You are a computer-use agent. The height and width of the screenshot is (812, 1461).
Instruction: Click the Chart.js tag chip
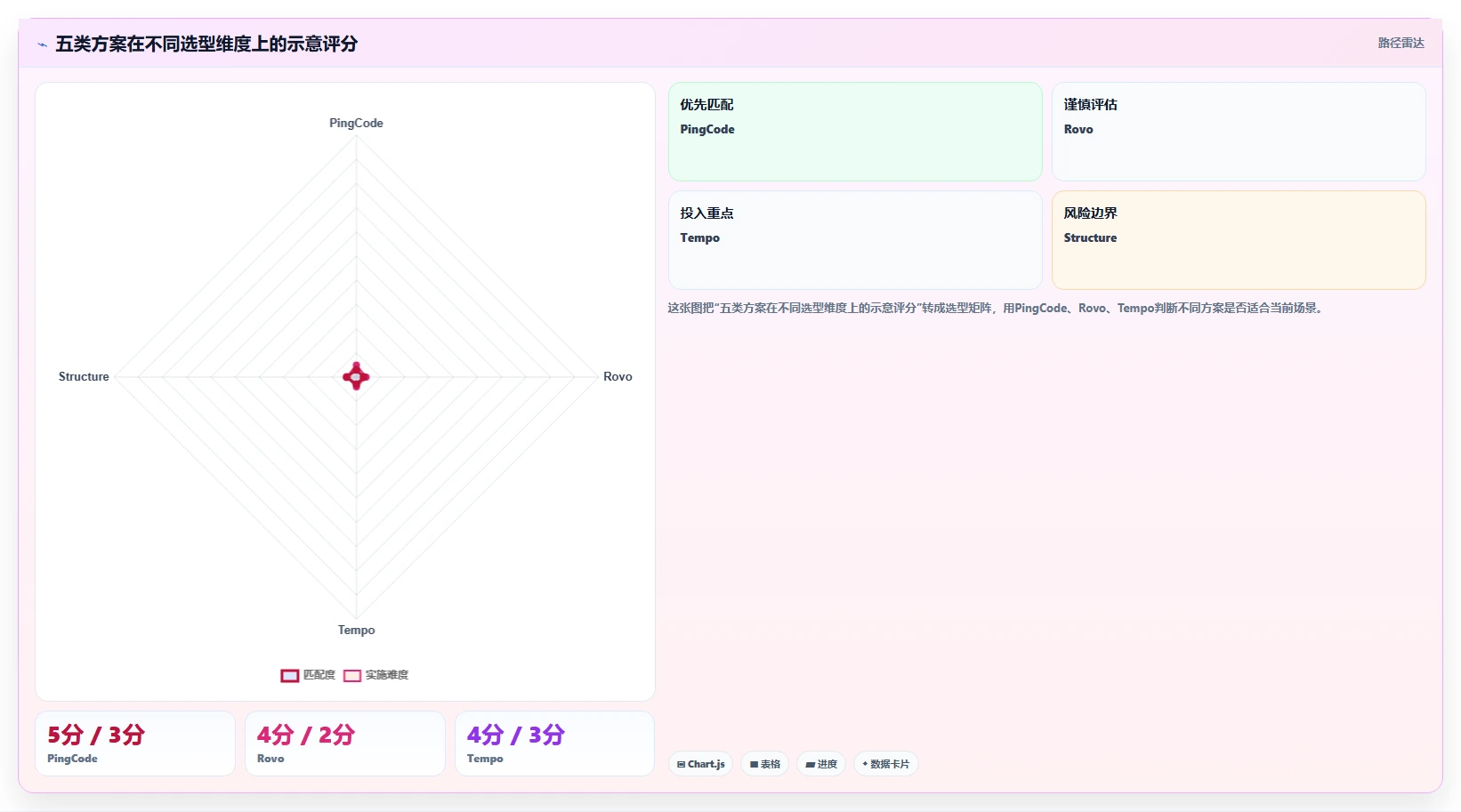pos(701,764)
